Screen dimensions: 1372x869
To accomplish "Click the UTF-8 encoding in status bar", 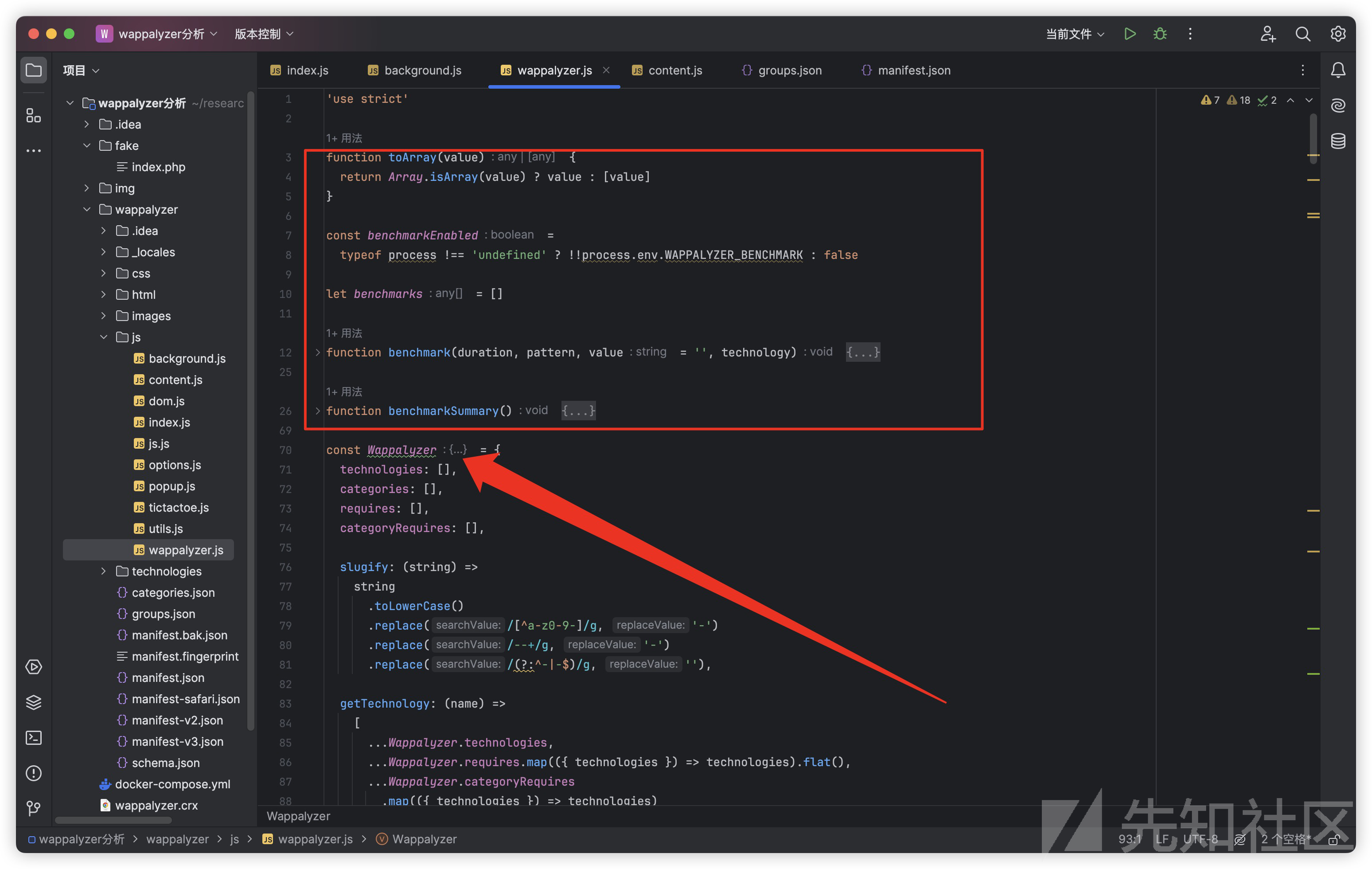I will tap(1200, 839).
